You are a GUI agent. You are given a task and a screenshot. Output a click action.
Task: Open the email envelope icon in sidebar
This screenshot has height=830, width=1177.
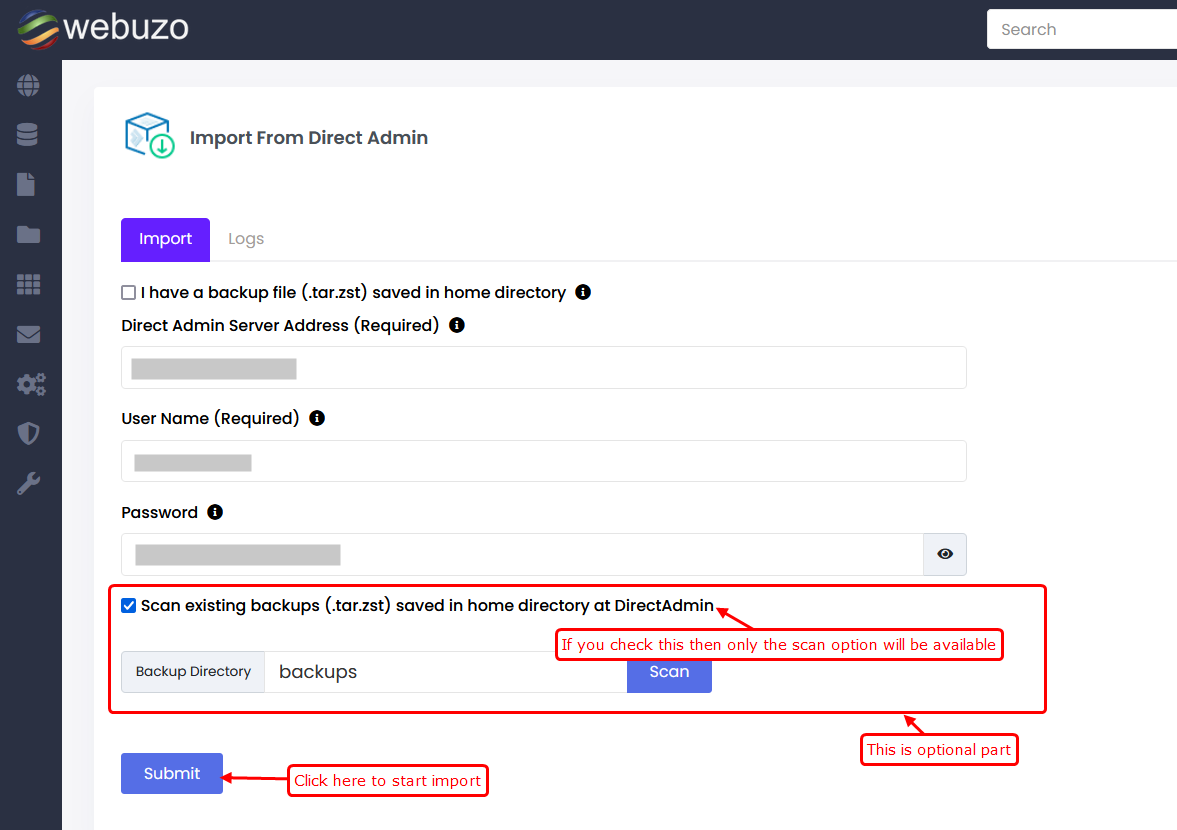click(28, 335)
